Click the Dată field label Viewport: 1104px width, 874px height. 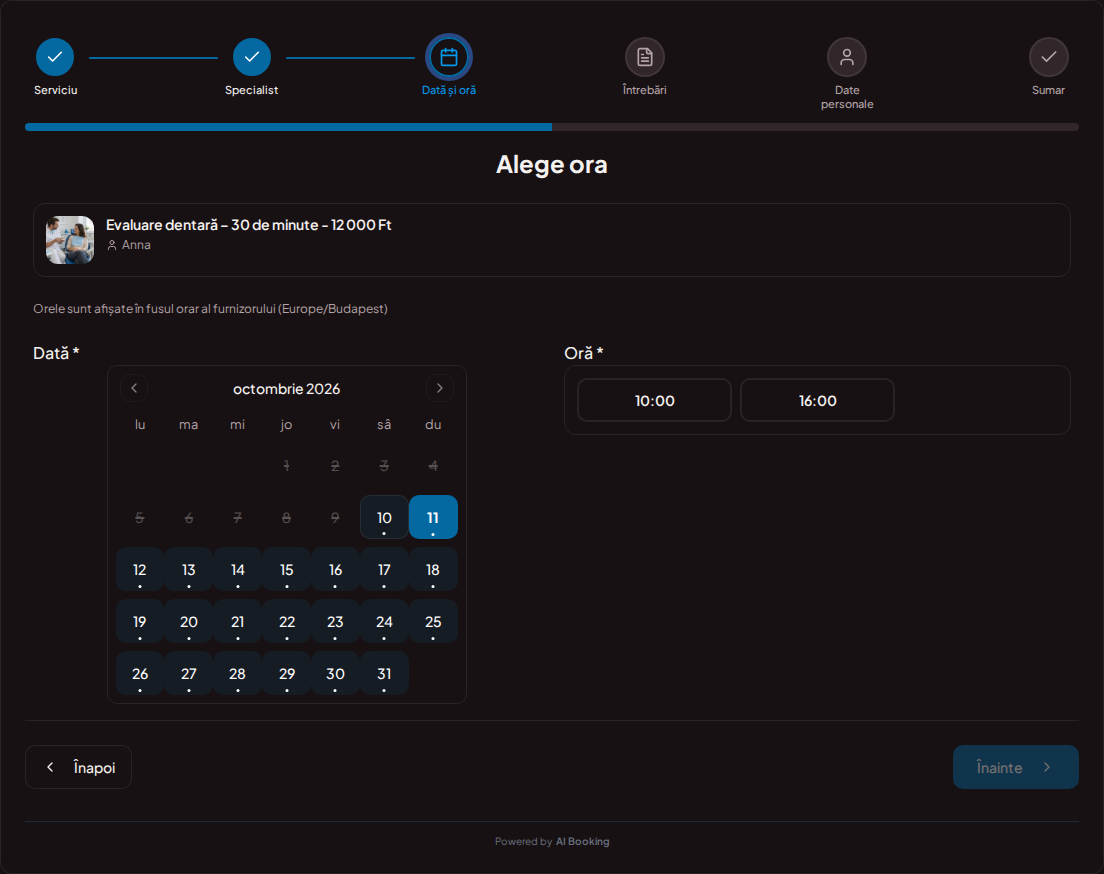coord(56,354)
